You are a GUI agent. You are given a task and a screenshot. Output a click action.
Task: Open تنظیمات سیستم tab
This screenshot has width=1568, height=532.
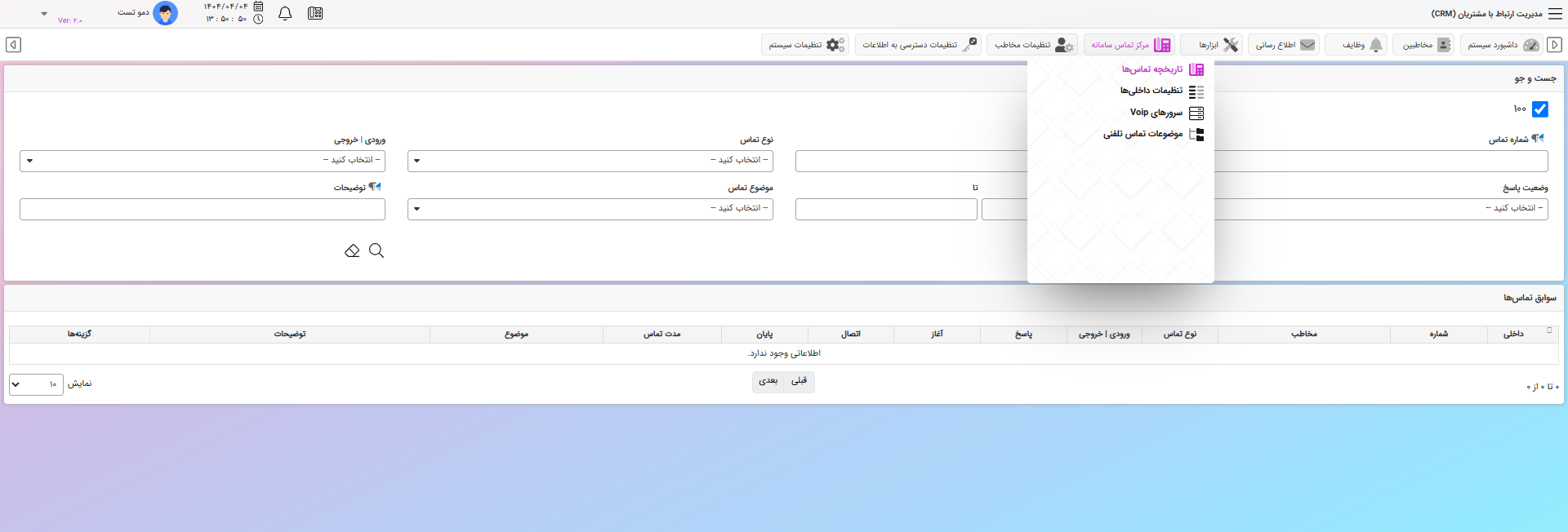point(805,45)
